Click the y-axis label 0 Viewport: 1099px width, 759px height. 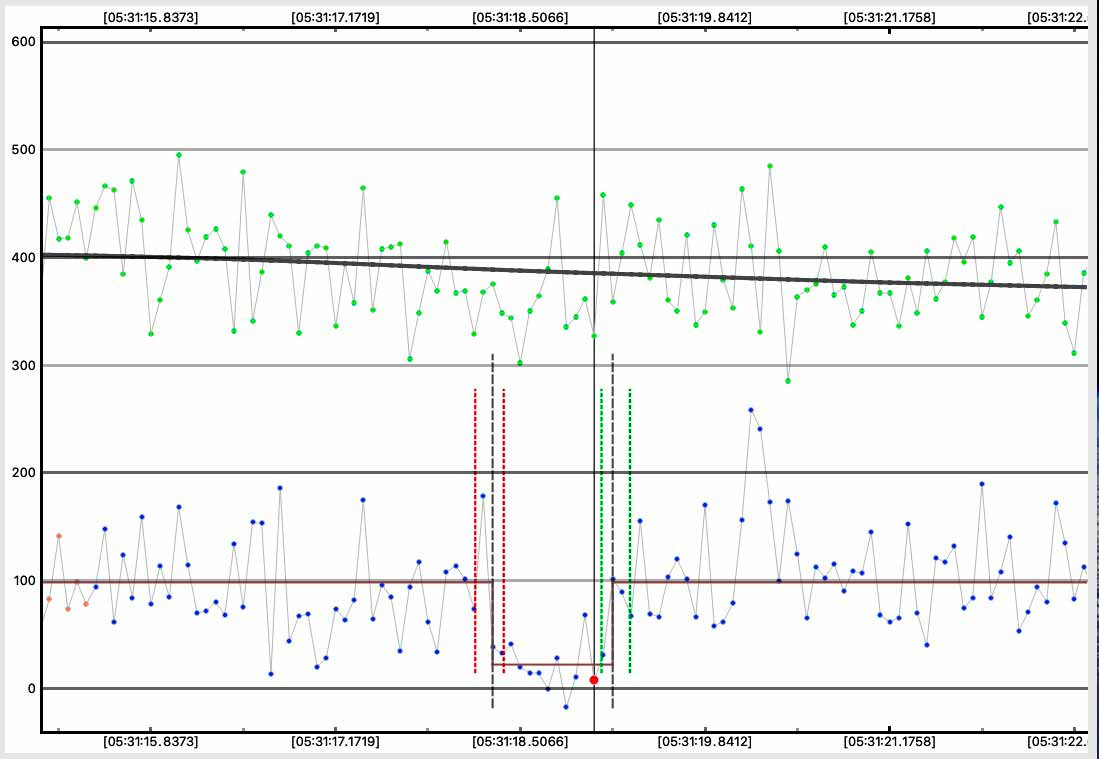click(30, 688)
